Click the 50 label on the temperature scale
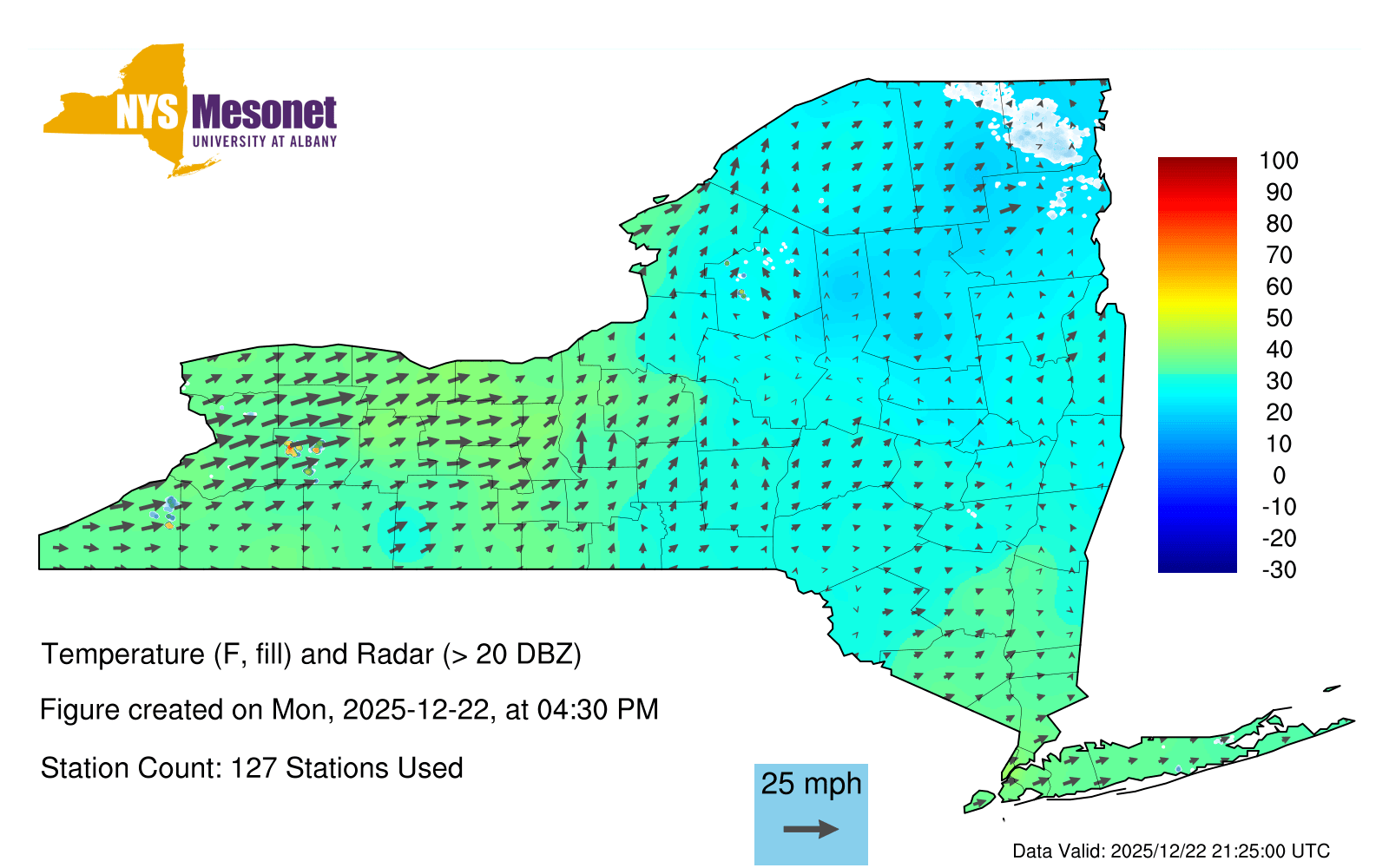Image resolution: width=1389 pixels, height=868 pixels. tap(1278, 318)
